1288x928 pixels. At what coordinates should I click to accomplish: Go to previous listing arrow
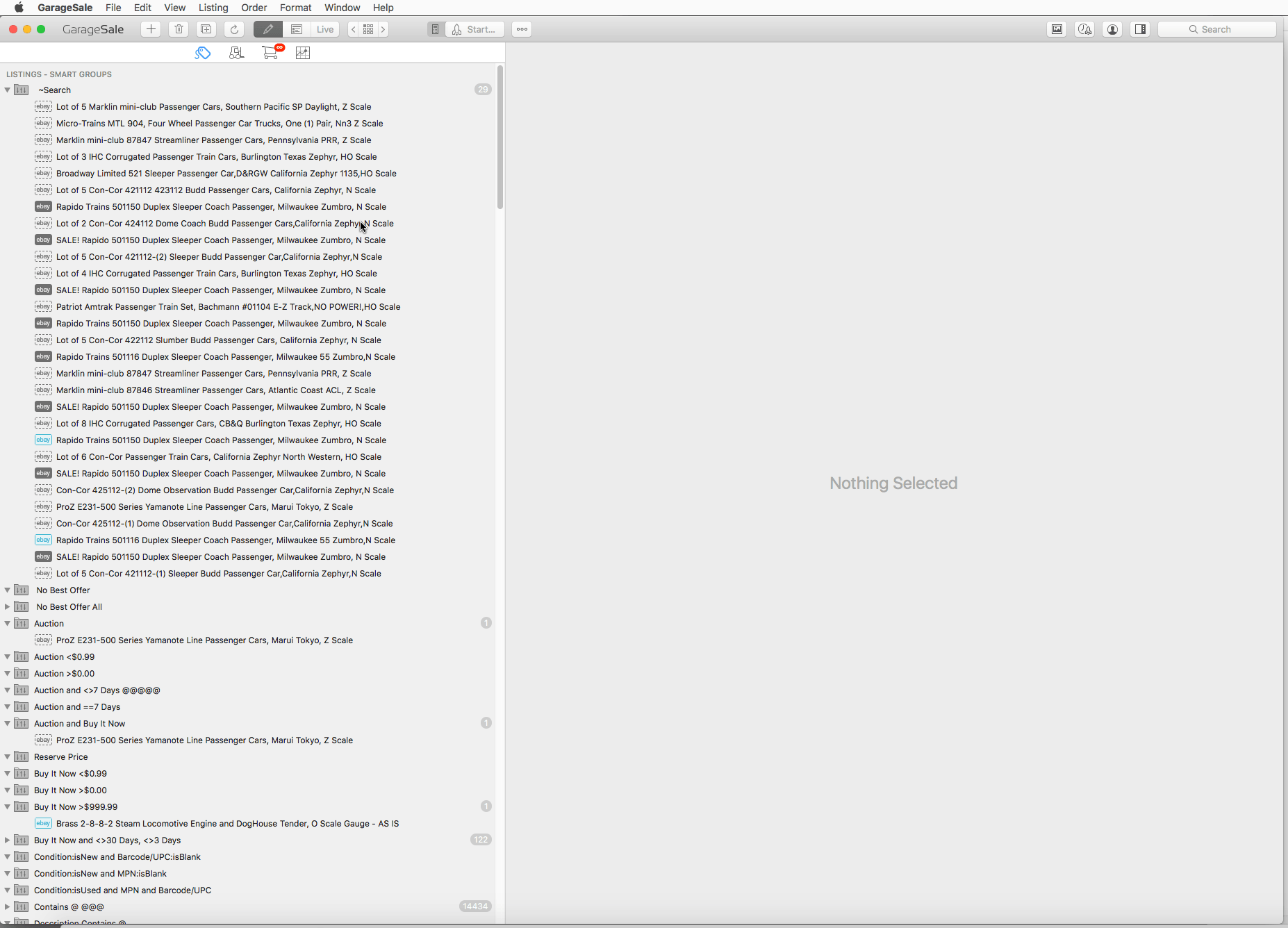(x=353, y=29)
